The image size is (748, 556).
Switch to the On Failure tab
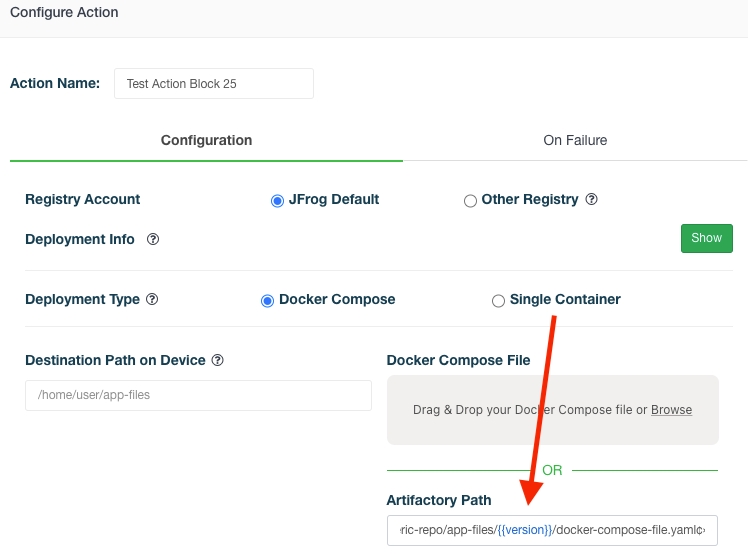click(x=575, y=140)
